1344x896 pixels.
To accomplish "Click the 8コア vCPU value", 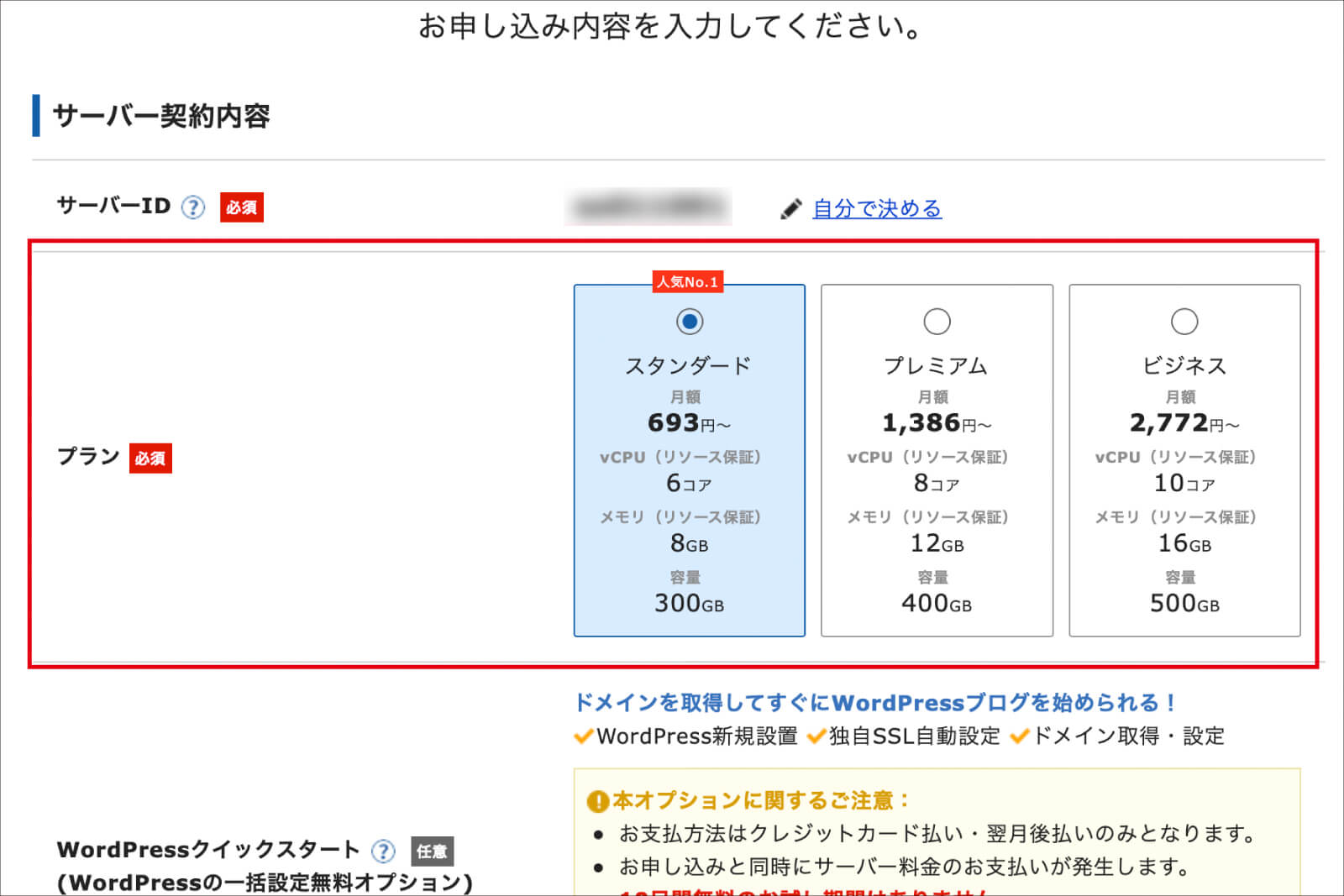I will tap(937, 484).
